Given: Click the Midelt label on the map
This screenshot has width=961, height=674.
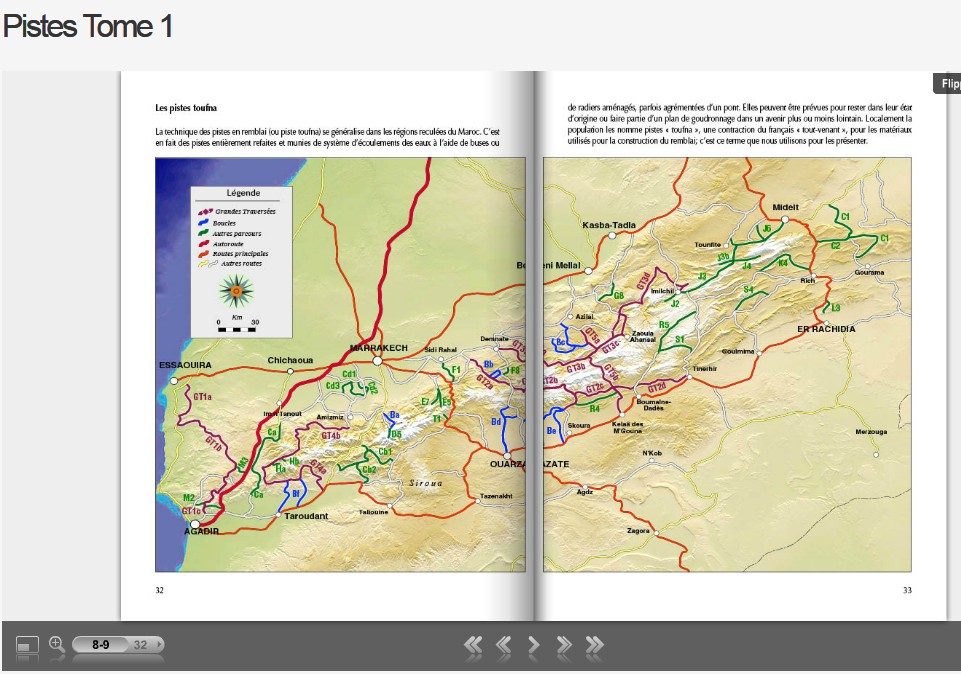Looking at the screenshot, I should pos(785,207).
